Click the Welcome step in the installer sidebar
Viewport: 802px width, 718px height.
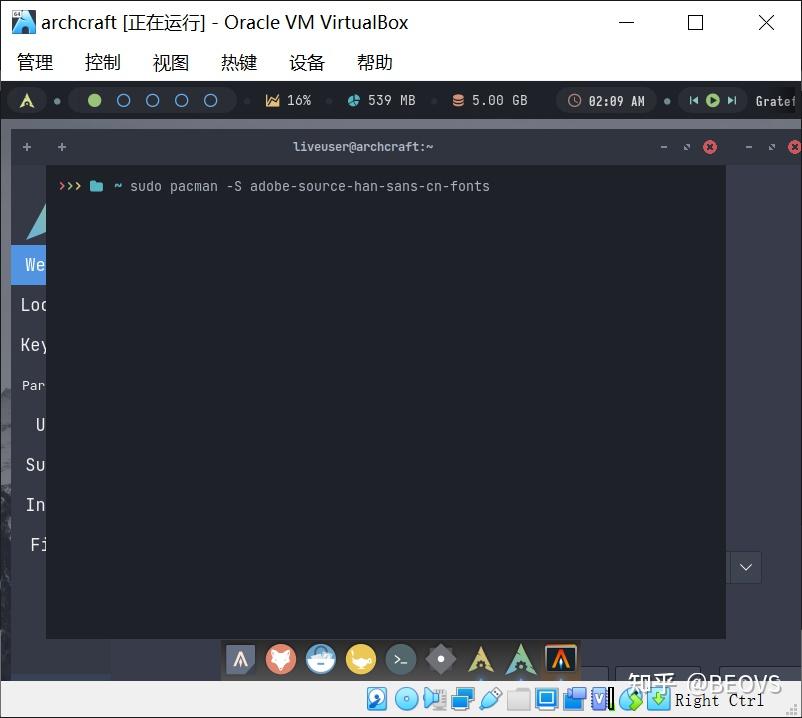32,264
